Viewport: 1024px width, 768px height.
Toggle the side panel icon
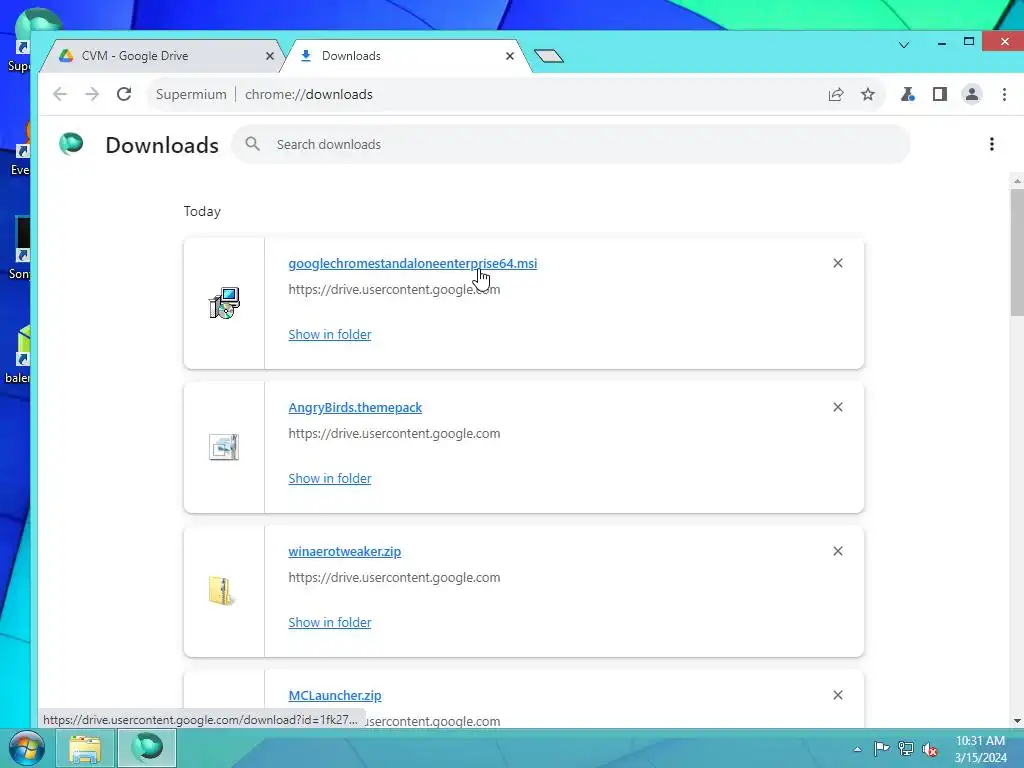pos(940,95)
